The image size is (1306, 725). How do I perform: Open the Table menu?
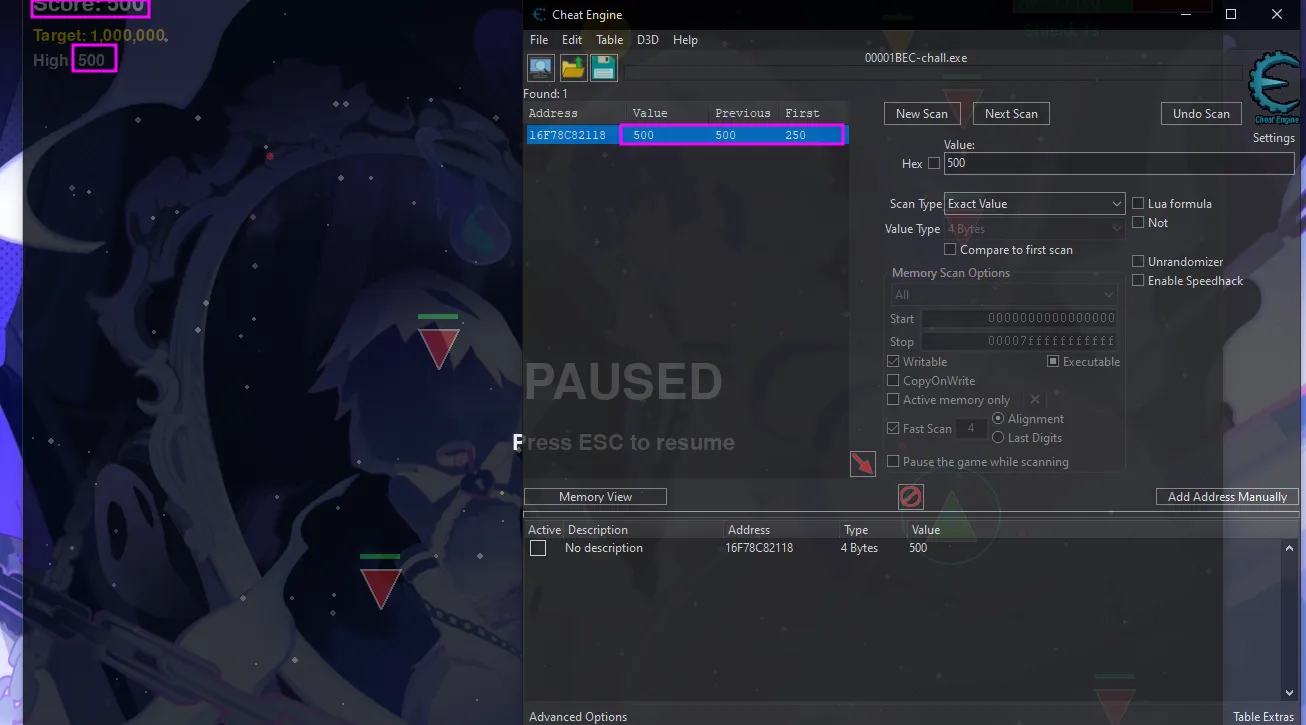coord(610,40)
